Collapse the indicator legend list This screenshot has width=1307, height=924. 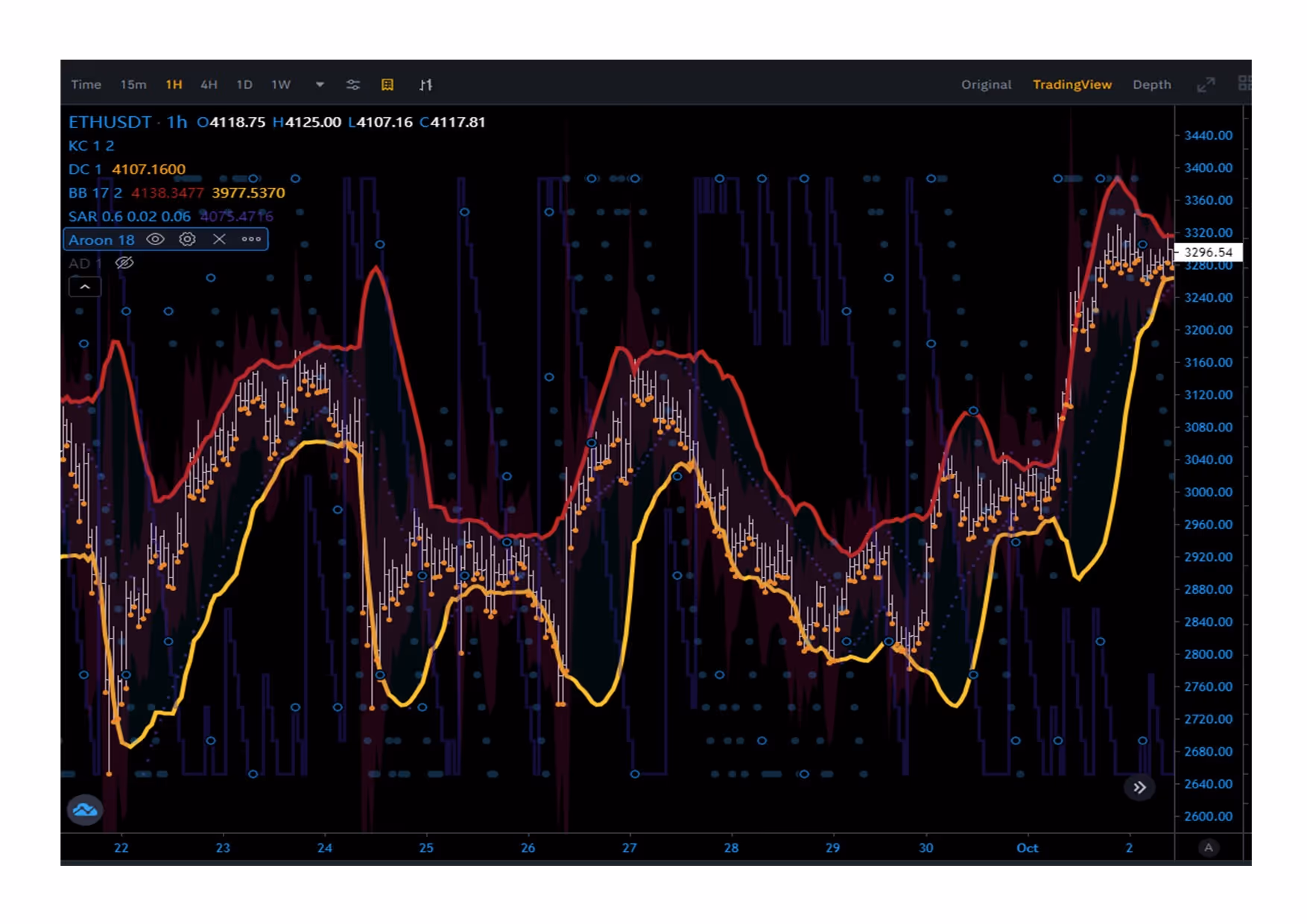coord(85,287)
